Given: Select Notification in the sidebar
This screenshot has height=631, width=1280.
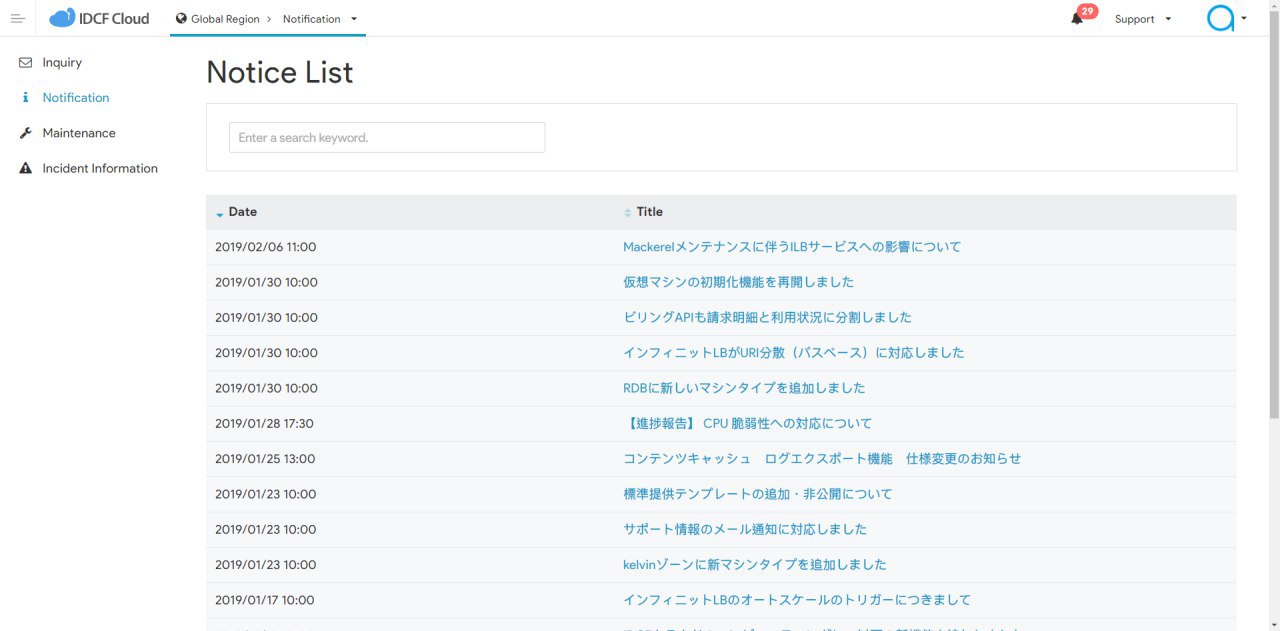Looking at the screenshot, I should (x=76, y=98).
